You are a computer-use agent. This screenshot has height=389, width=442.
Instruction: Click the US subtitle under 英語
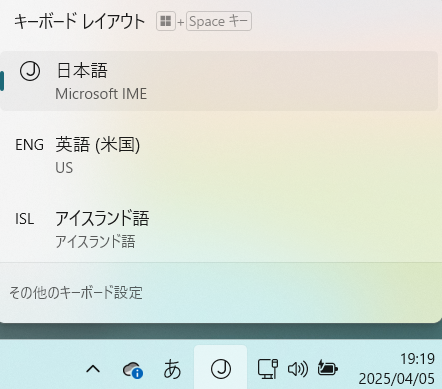pyautogui.click(x=64, y=168)
